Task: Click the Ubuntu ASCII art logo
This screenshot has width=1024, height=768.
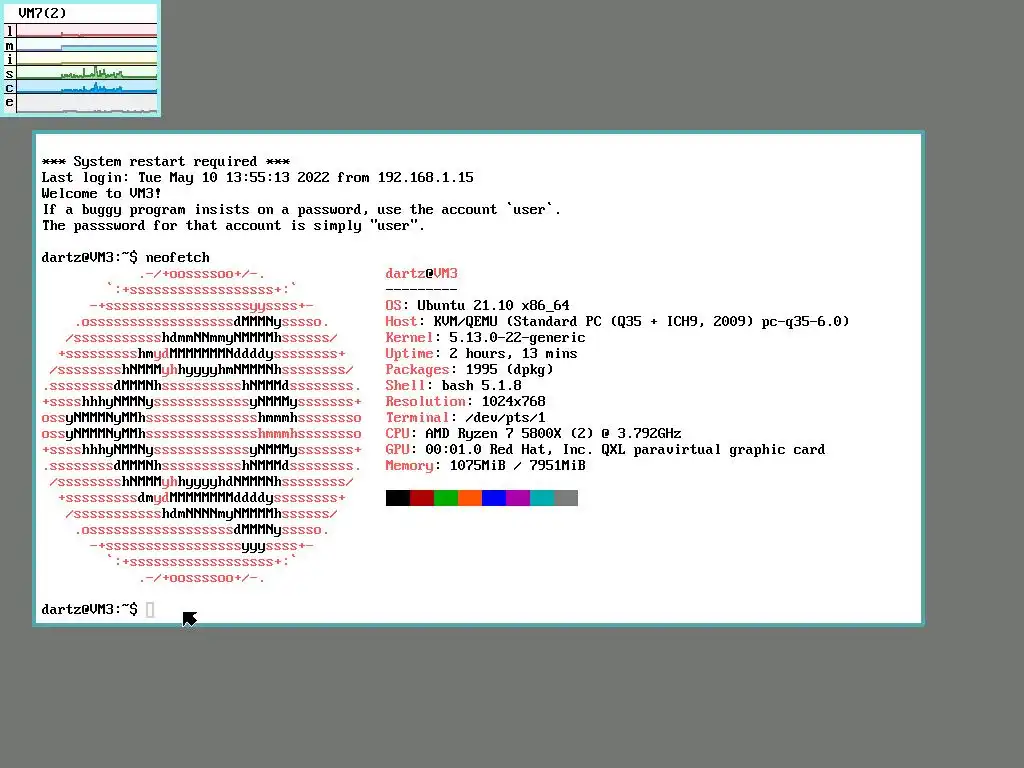Action: pyautogui.click(x=202, y=426)
